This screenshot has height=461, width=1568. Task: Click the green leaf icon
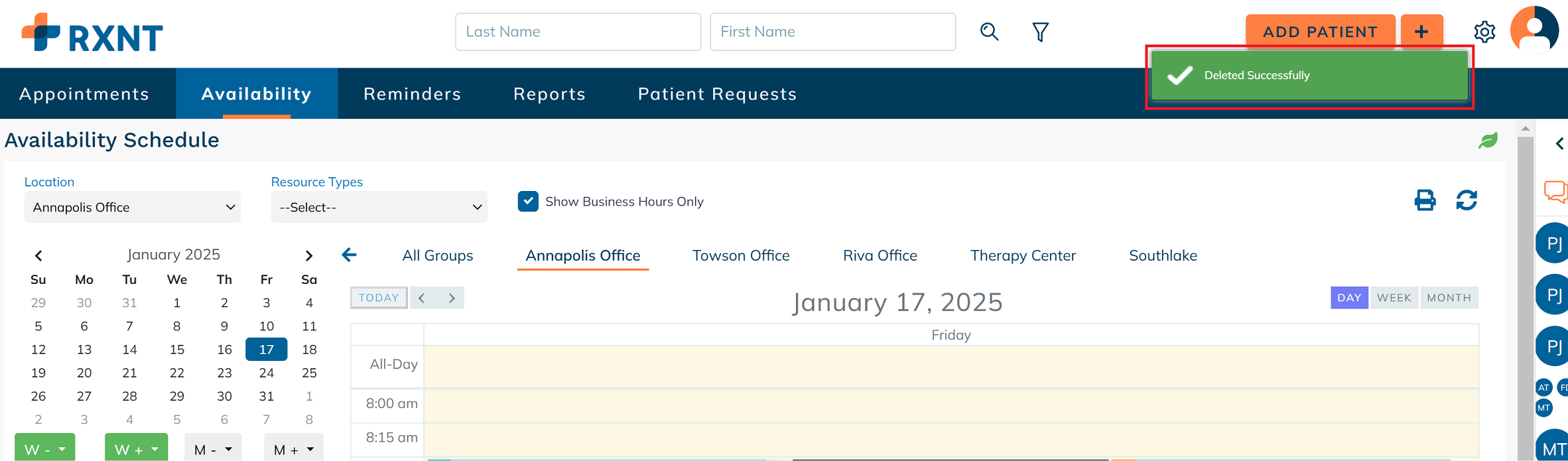pos(1488,141)
